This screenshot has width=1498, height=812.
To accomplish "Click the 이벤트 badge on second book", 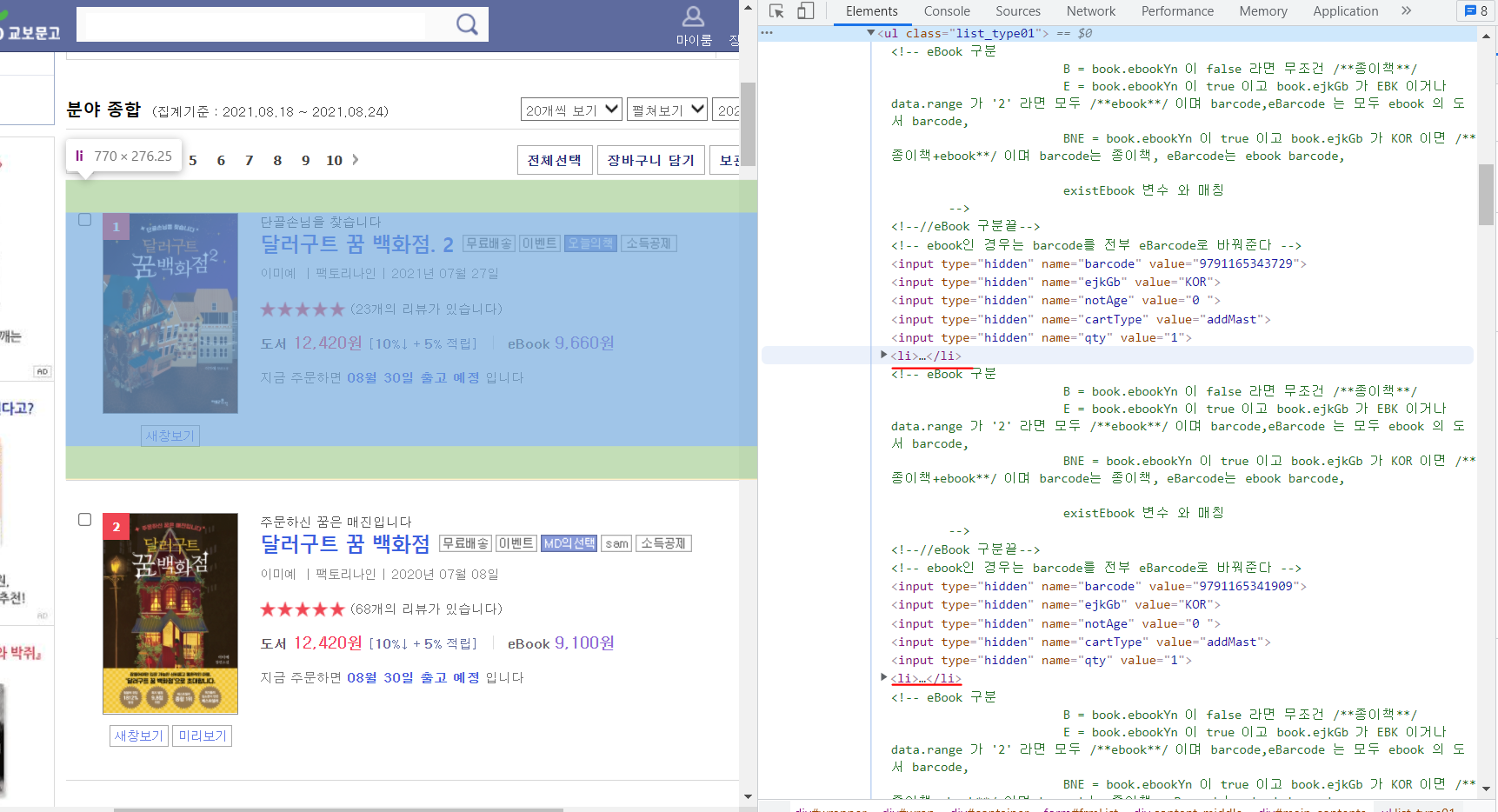I will click(516, 543).
